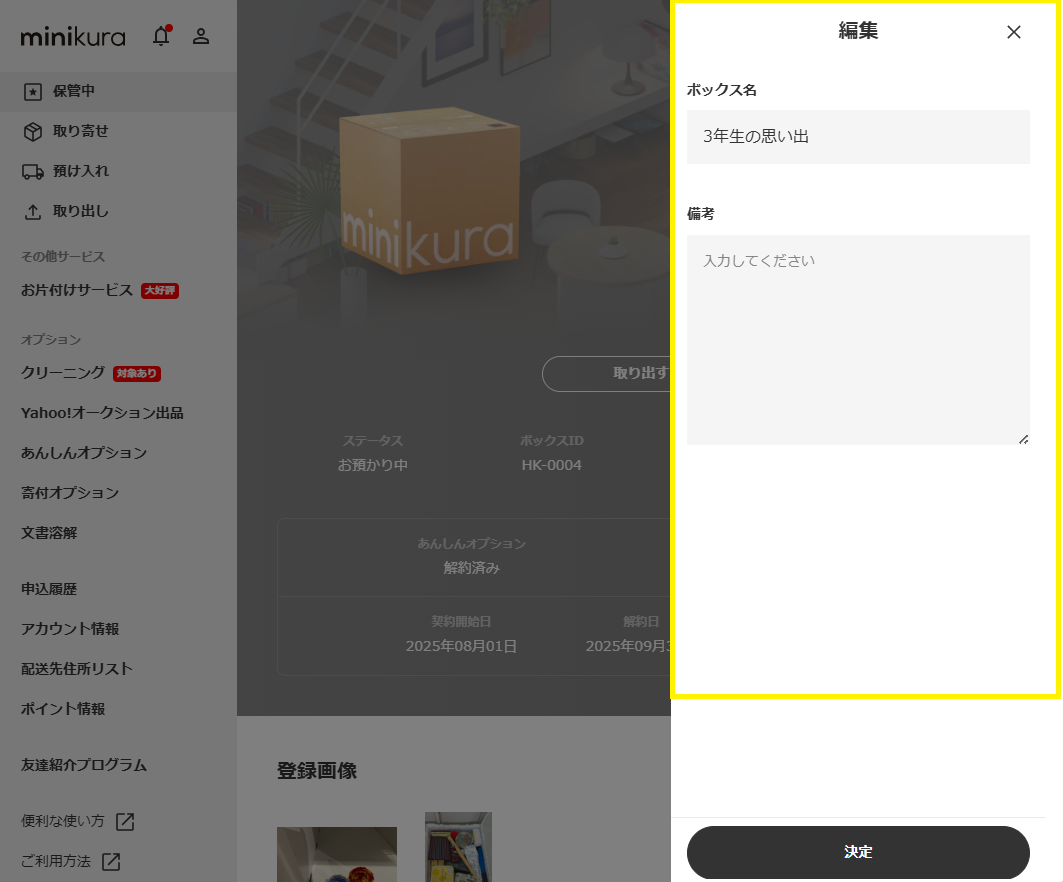Image resolution: width=1063 pixels, height=882 pixels.
Task: Close the 編集 panel with X
Action: 1014,32
